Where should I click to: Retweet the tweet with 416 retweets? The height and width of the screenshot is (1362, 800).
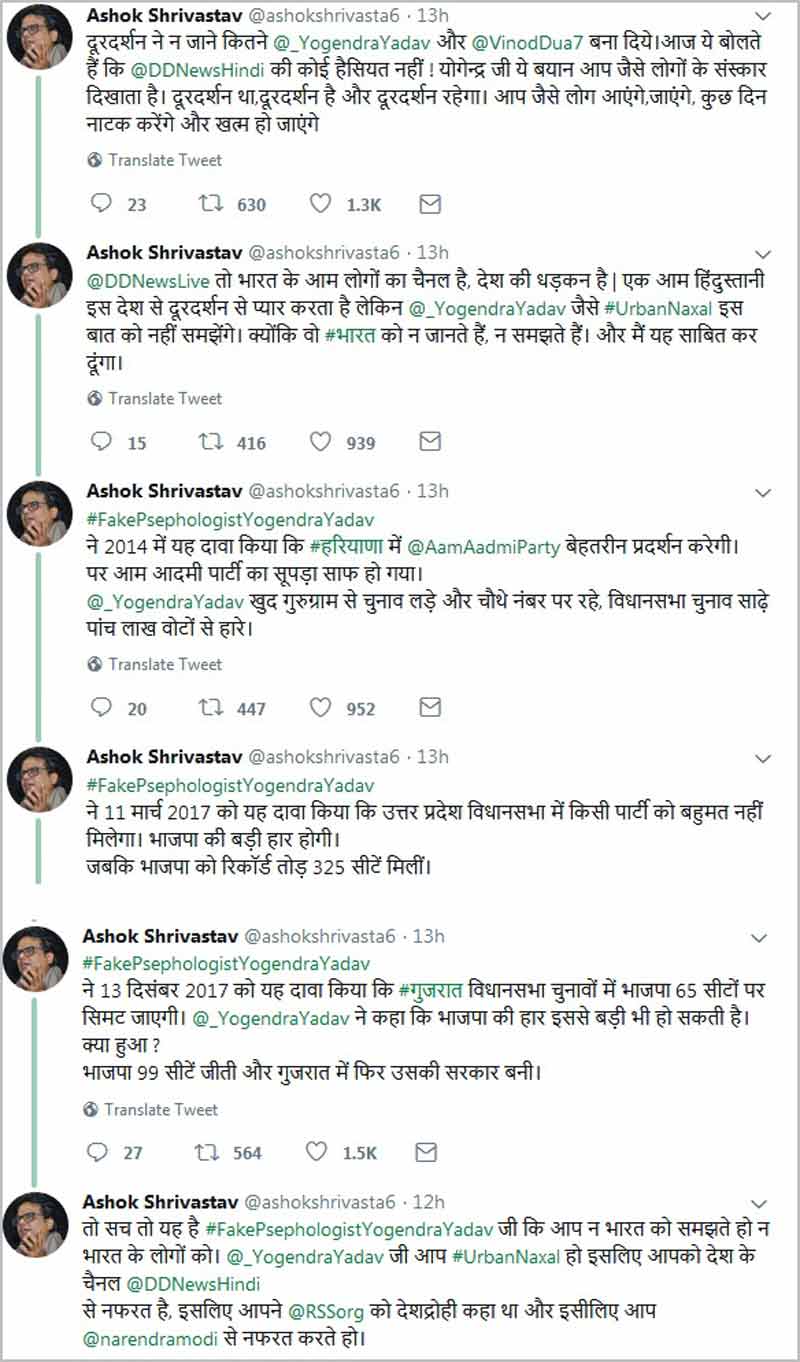pos(211,442)
